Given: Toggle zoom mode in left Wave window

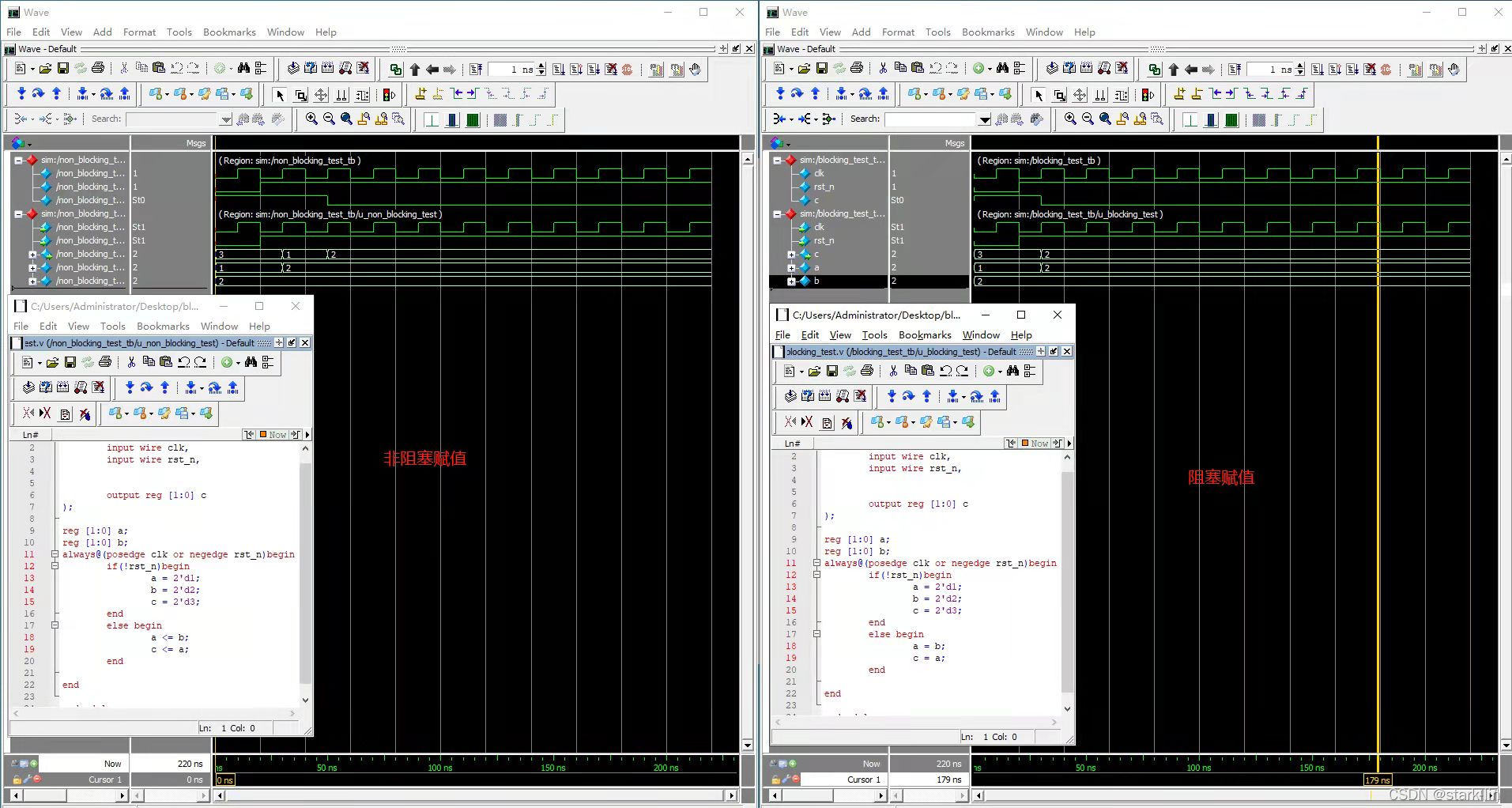Looking at the screenshot, I should point(300,95).
